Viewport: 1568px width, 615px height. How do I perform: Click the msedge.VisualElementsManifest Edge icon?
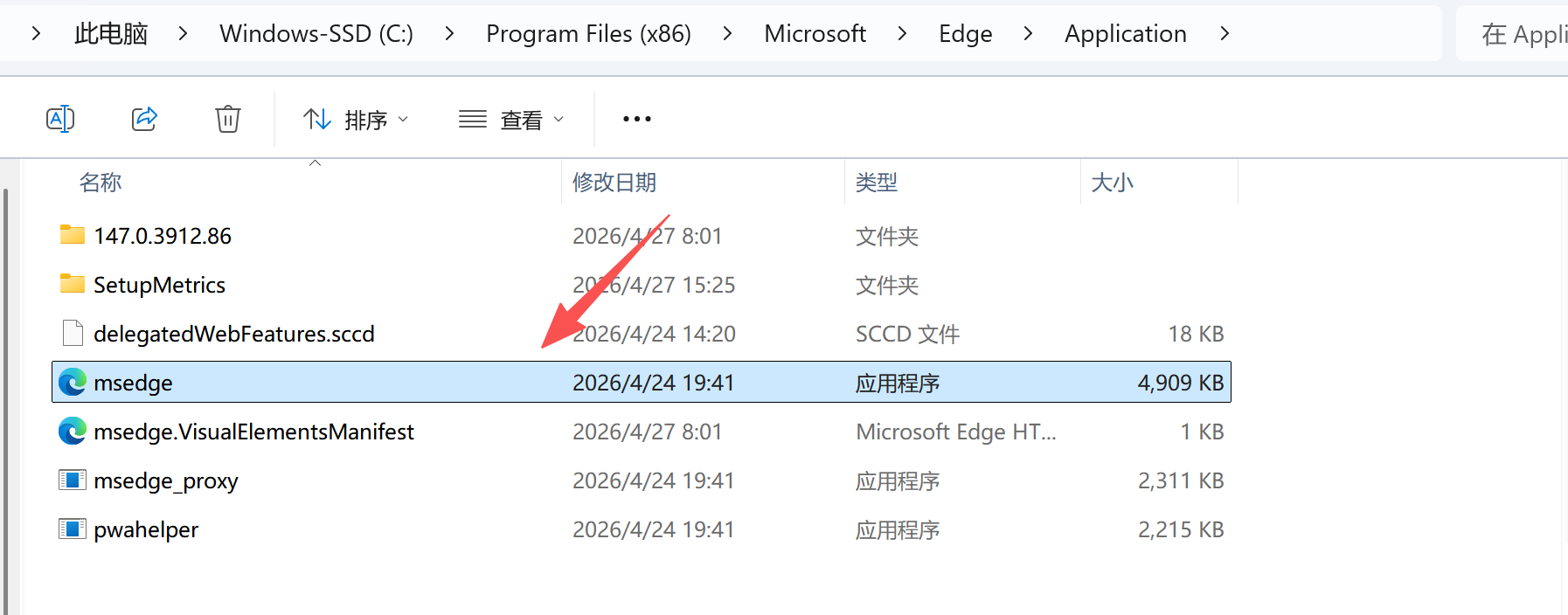73,431
